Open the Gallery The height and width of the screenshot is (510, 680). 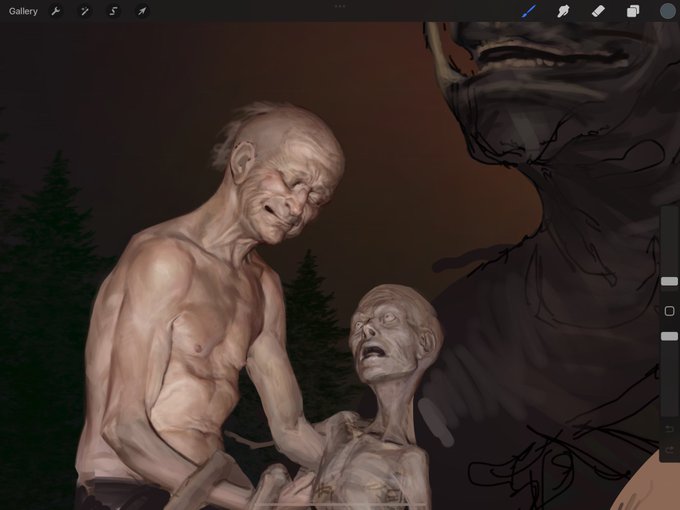(23, 11)
